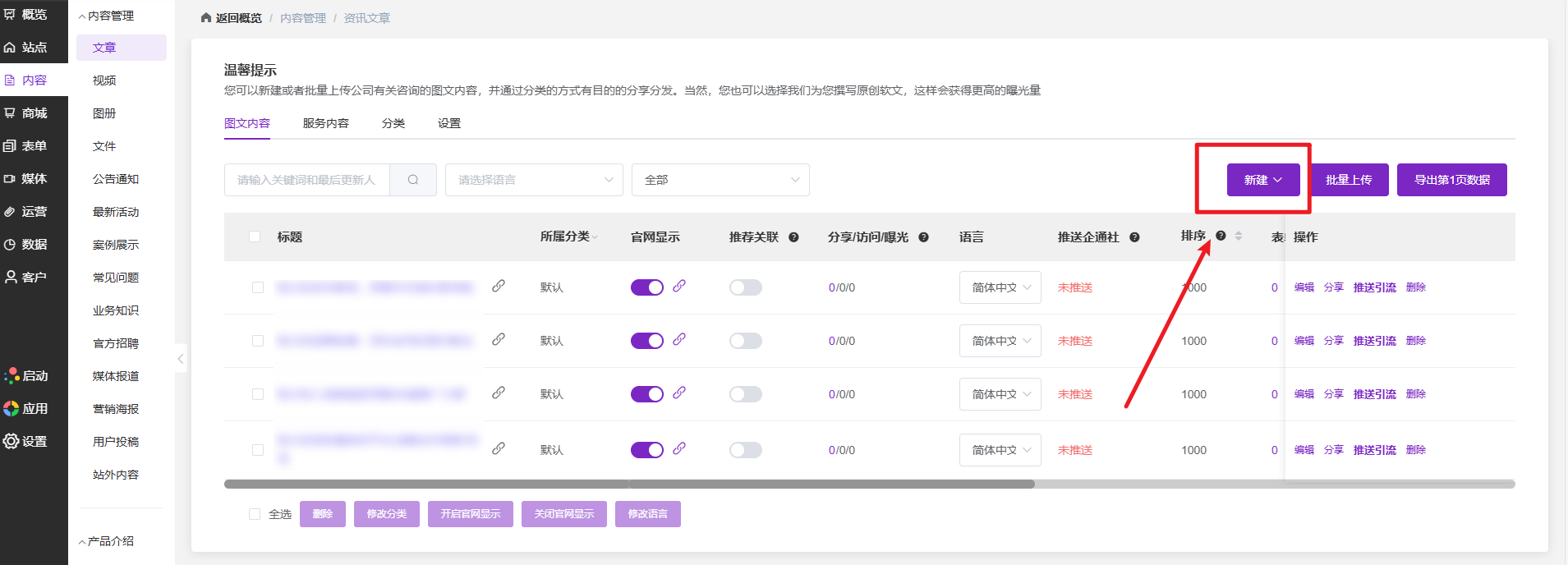Screen dimensions: 1568x565
Task: Open the 新建 dropdown button
Action: [1262, 180]
